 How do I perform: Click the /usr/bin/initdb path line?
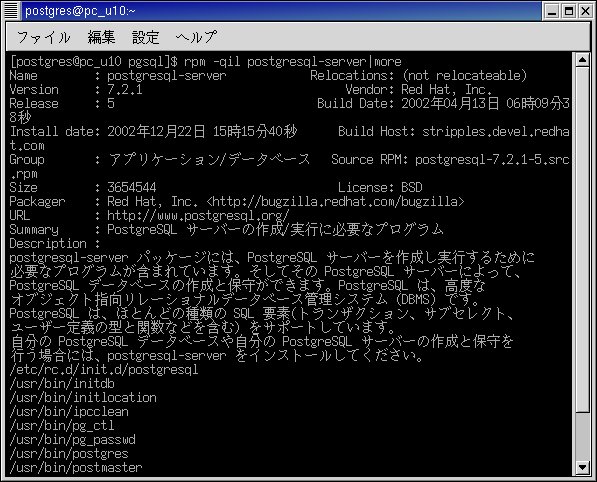[62, 384]
